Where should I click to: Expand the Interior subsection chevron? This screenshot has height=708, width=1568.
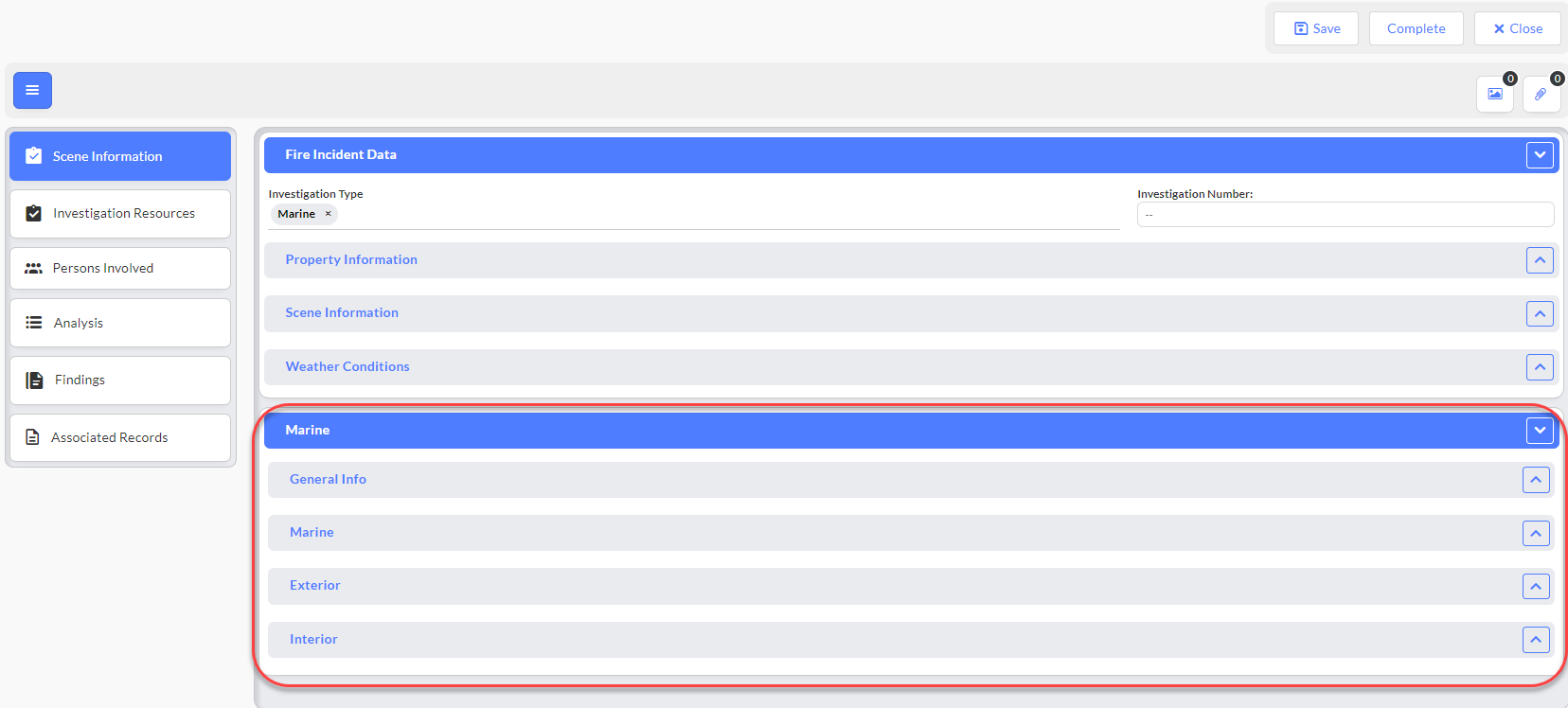(x=1536, y=640)
